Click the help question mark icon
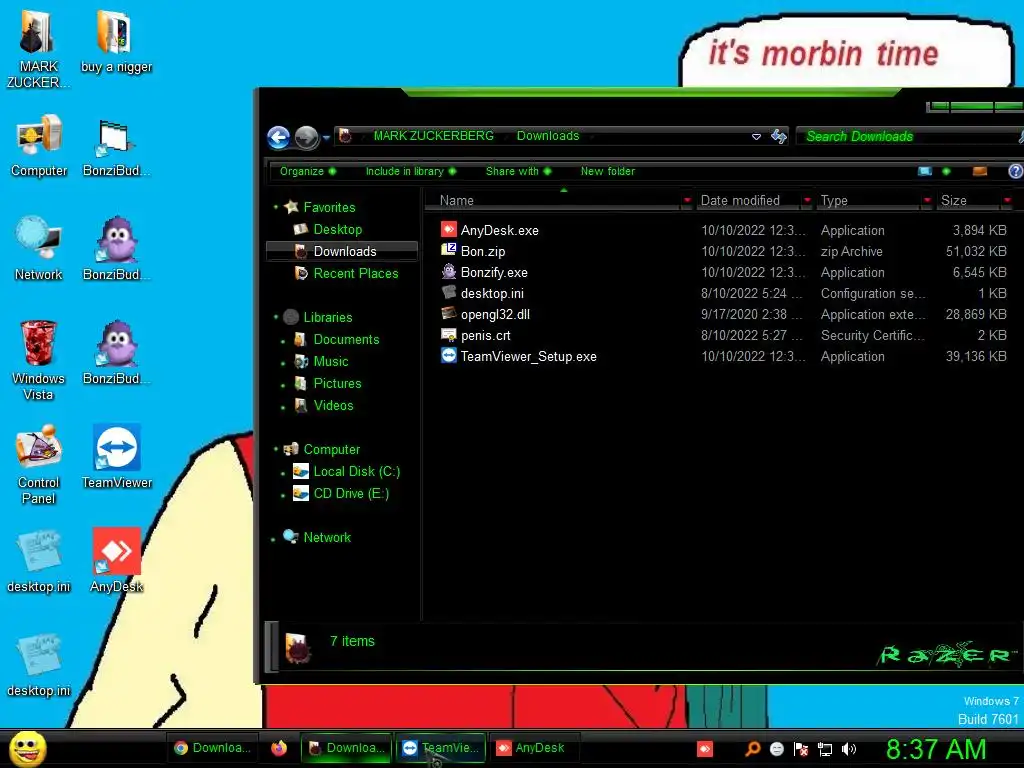The image size is (1024, 768). coord(1016,171)
